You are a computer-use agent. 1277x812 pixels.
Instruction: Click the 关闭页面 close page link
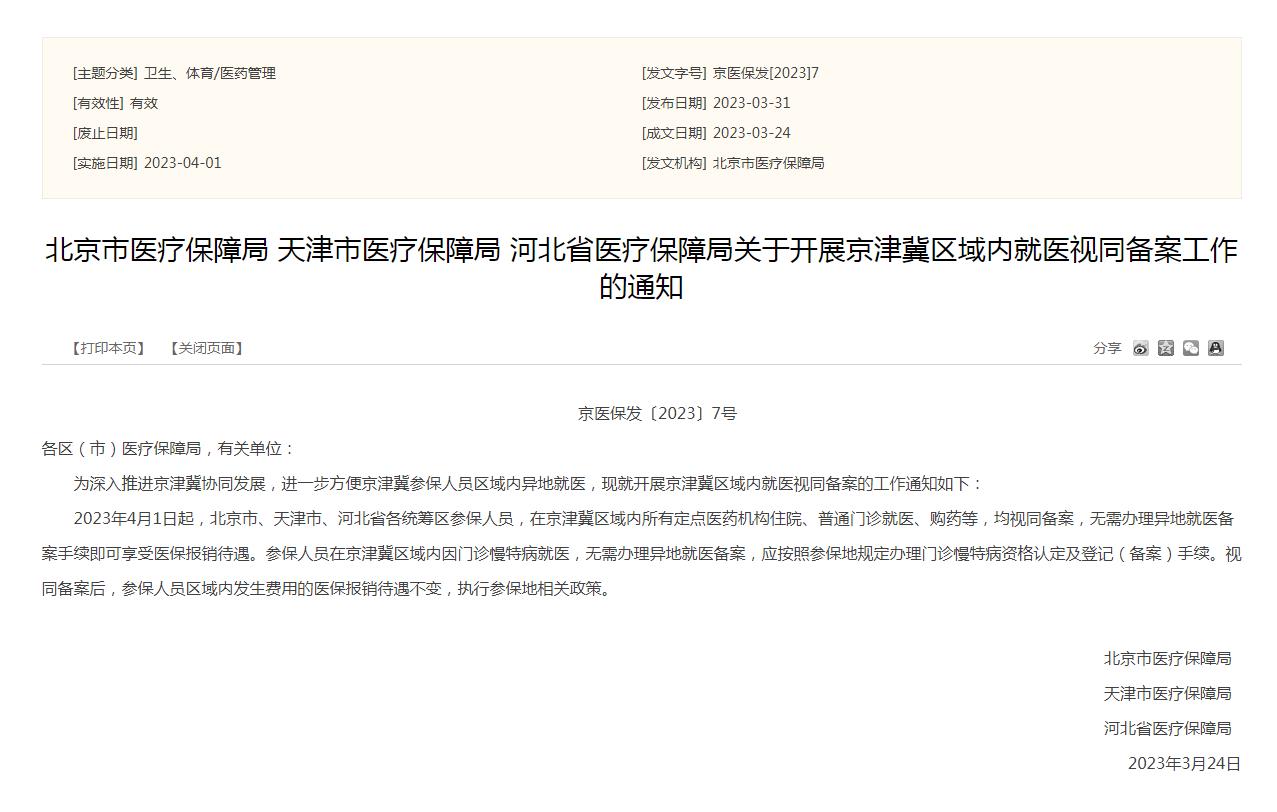[x=207, y=348]
